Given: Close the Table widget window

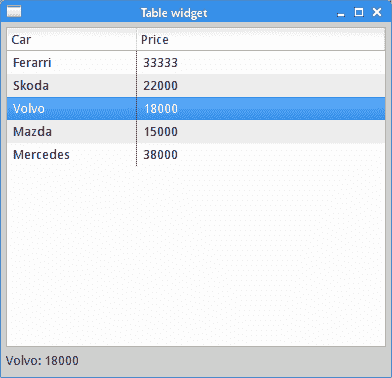Looking at the screenshot, I should [377, 12].
